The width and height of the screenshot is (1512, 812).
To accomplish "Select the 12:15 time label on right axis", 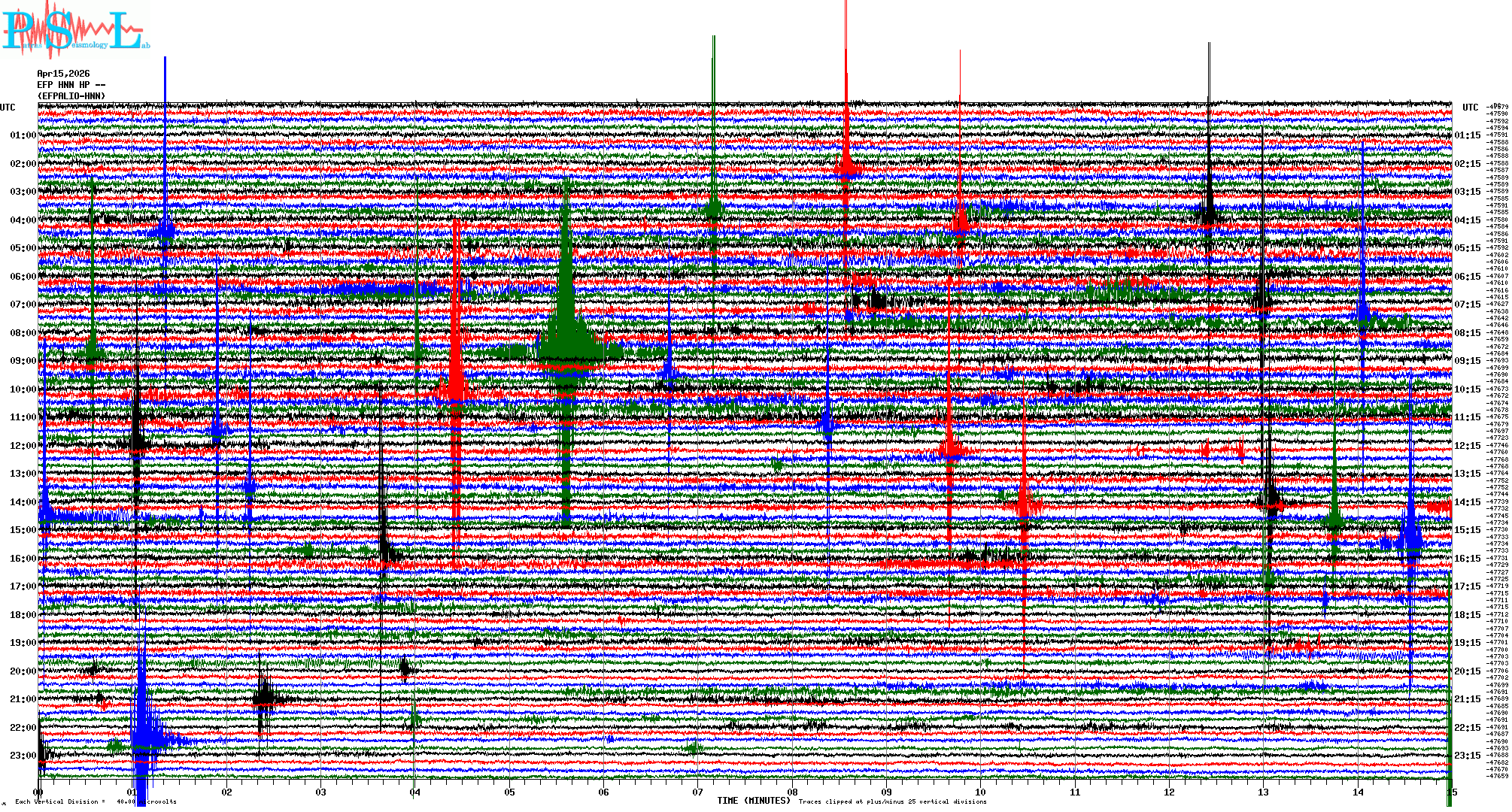I will (1467, 446).
